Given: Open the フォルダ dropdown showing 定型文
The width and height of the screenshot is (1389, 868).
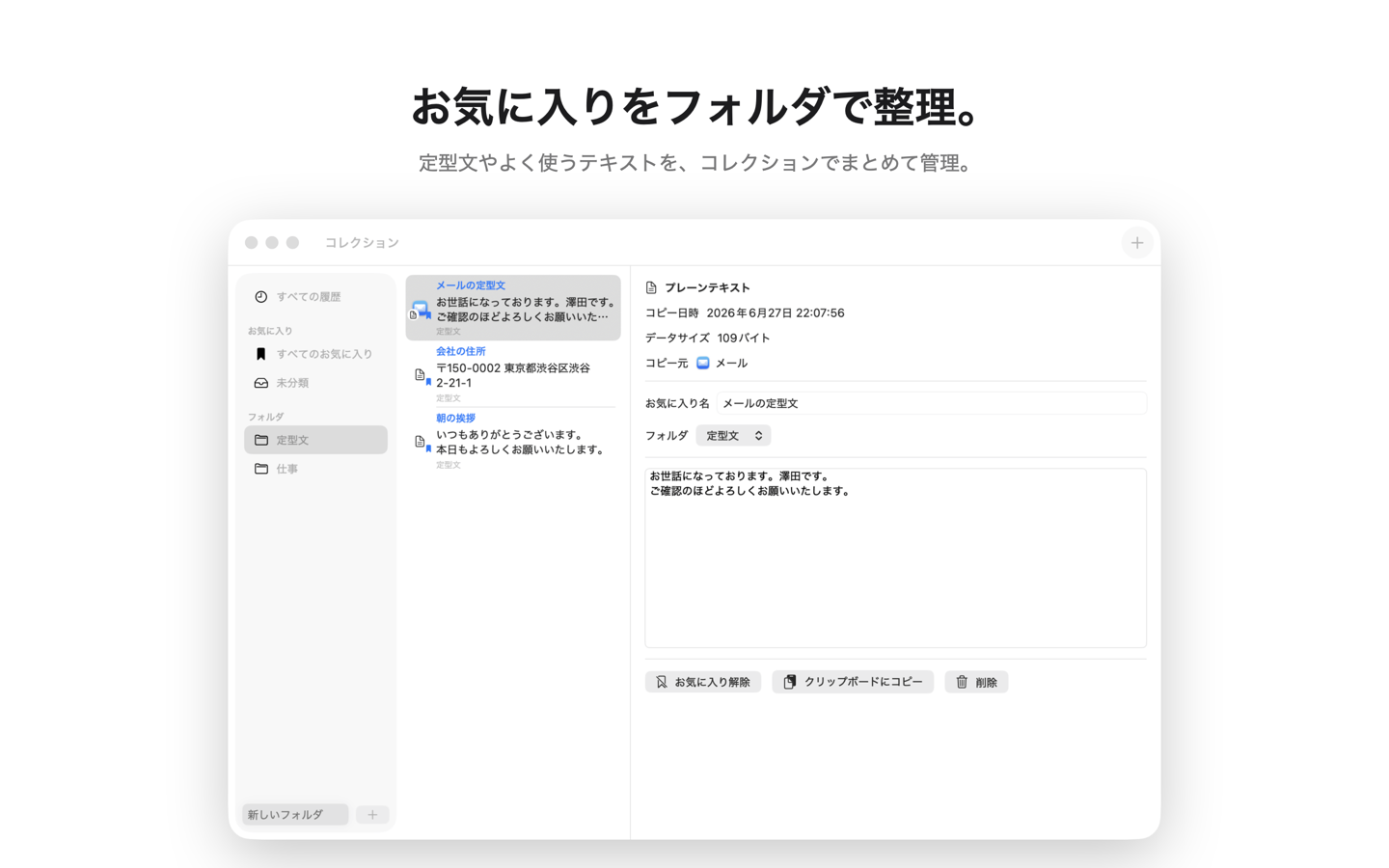Looking at the screenshot, I should click(733, 436).
